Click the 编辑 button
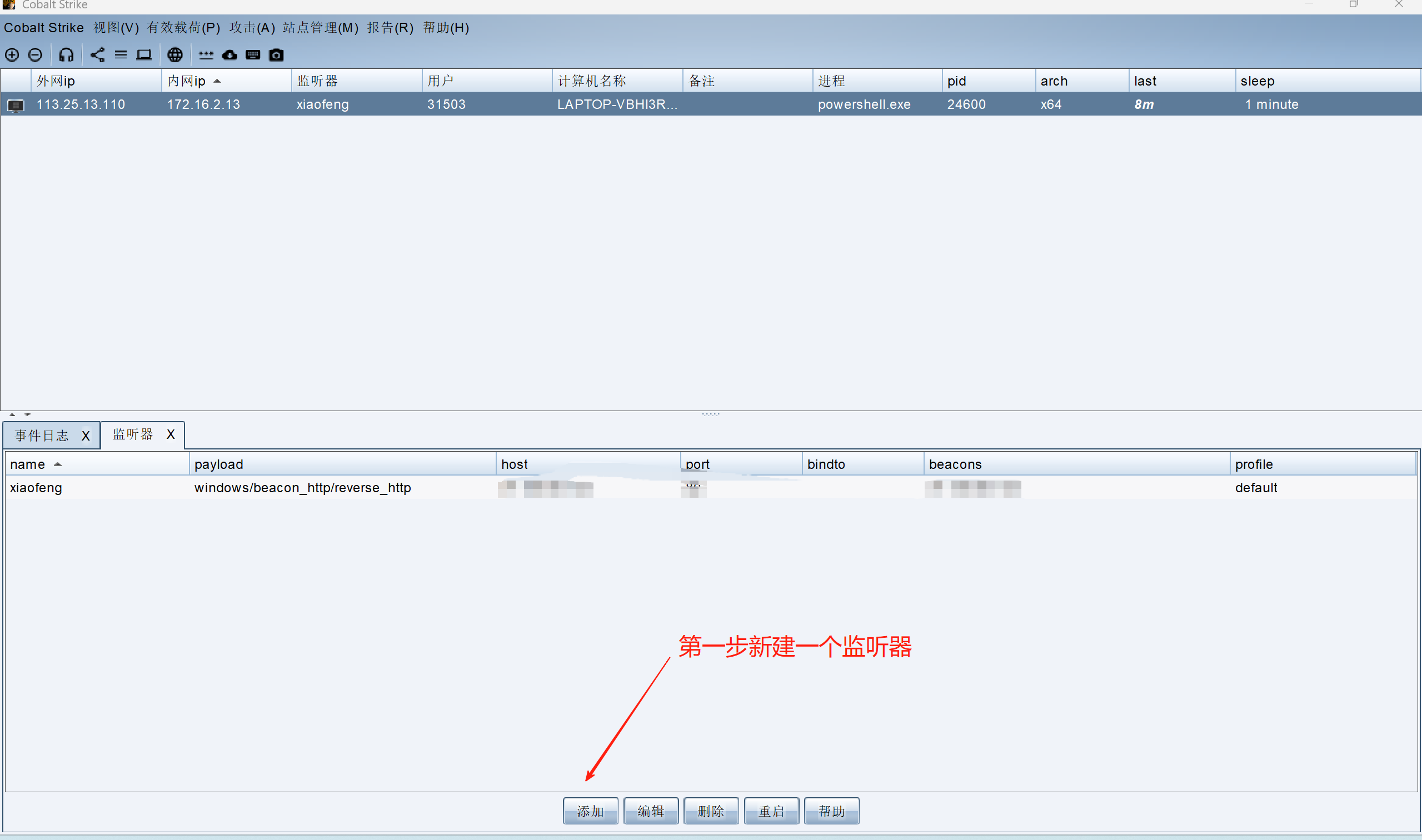The image size is (1422, 840). (x=651, y=811)
